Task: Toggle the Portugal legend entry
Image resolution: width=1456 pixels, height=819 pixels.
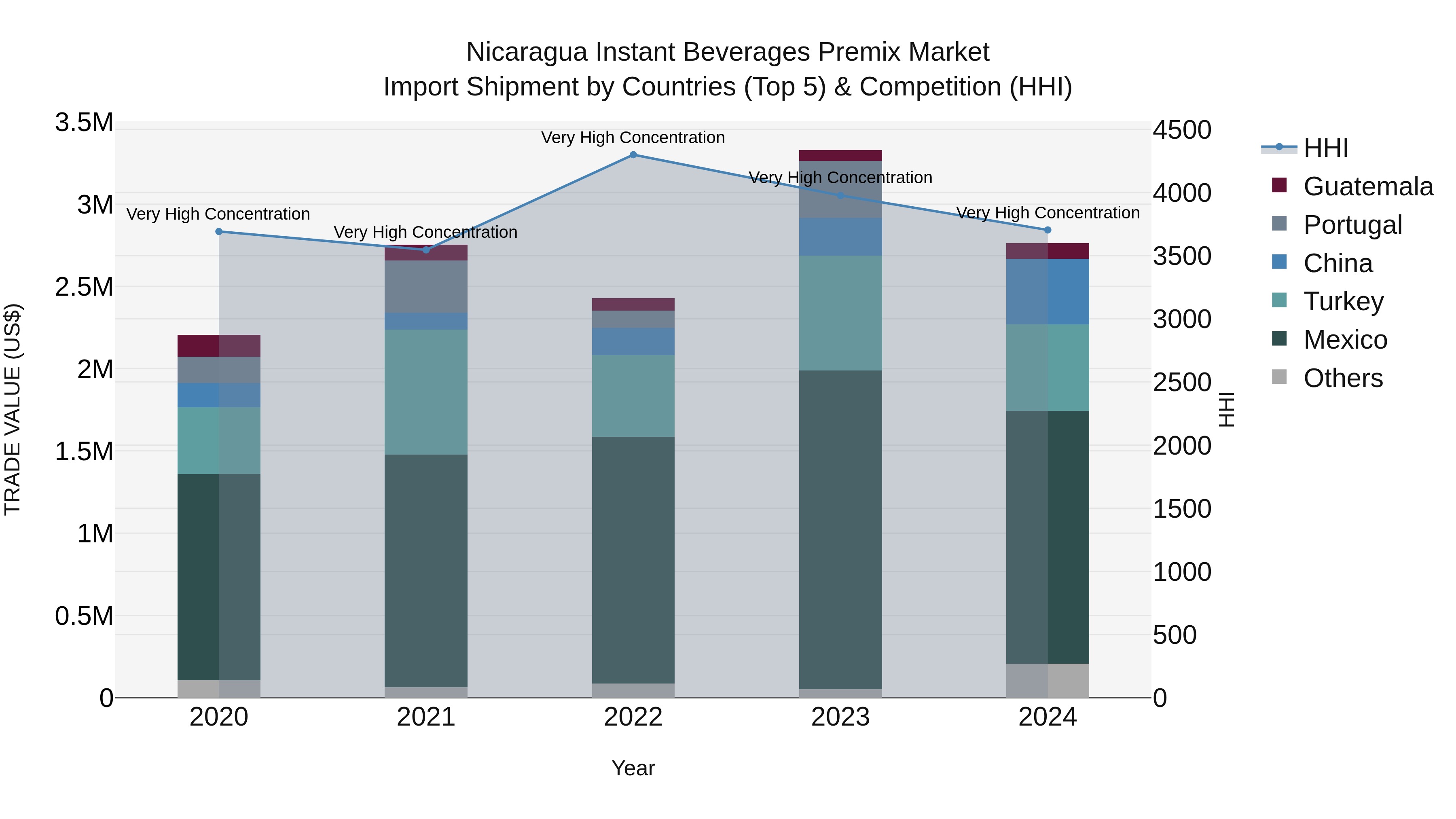Action: [1337, 225]
